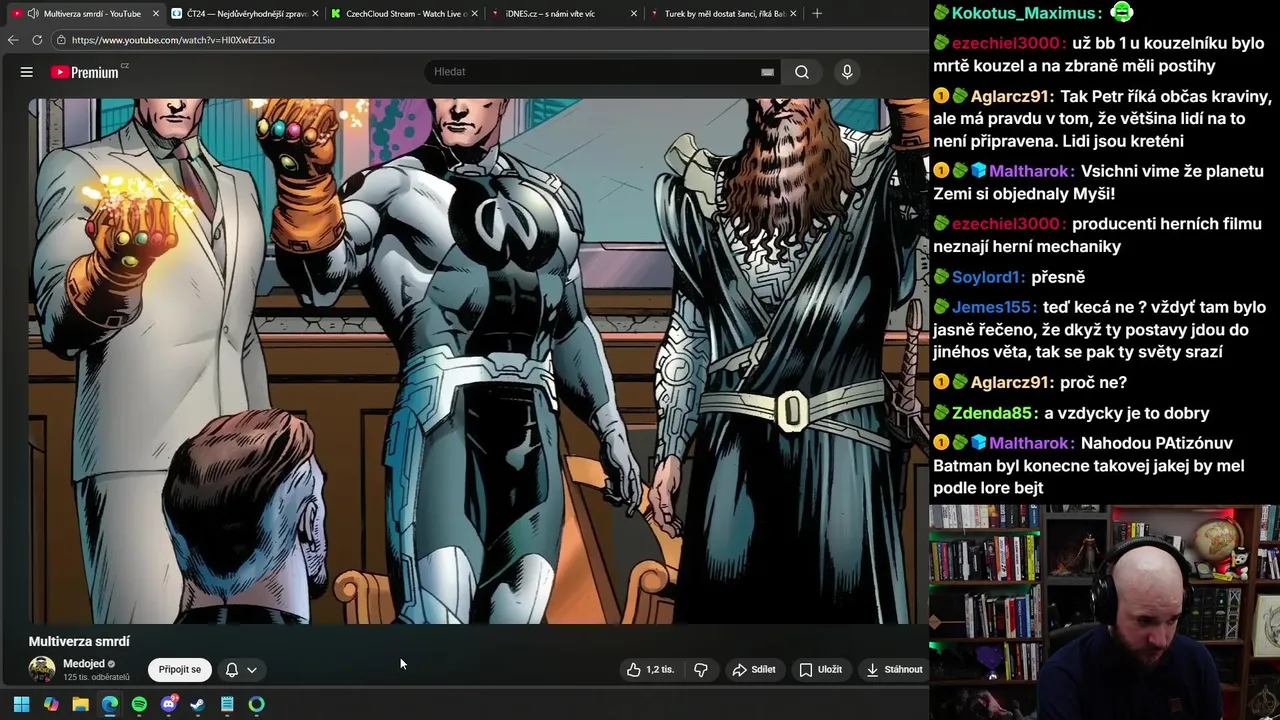
Task: Start voice search with the microphone
Action: click(847, 72)
